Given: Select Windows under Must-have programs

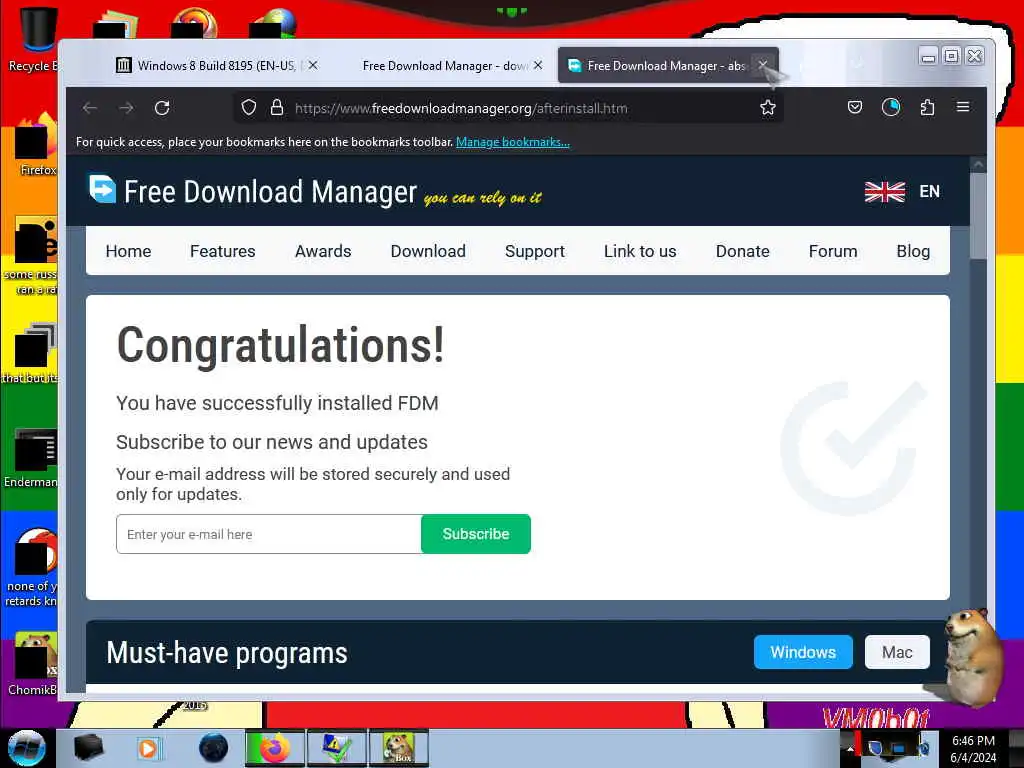Looking at the screenshot, I should (x=803, y=652).
